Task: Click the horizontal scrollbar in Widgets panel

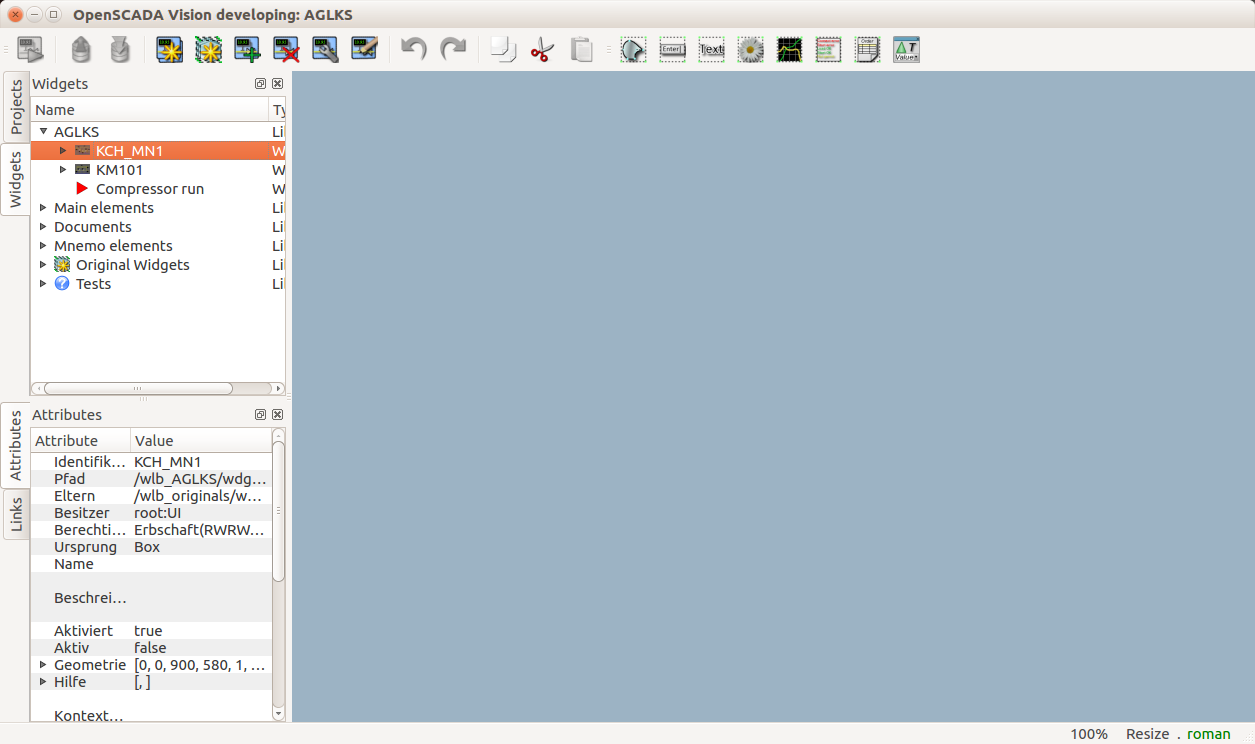Action: click(138, 388)
